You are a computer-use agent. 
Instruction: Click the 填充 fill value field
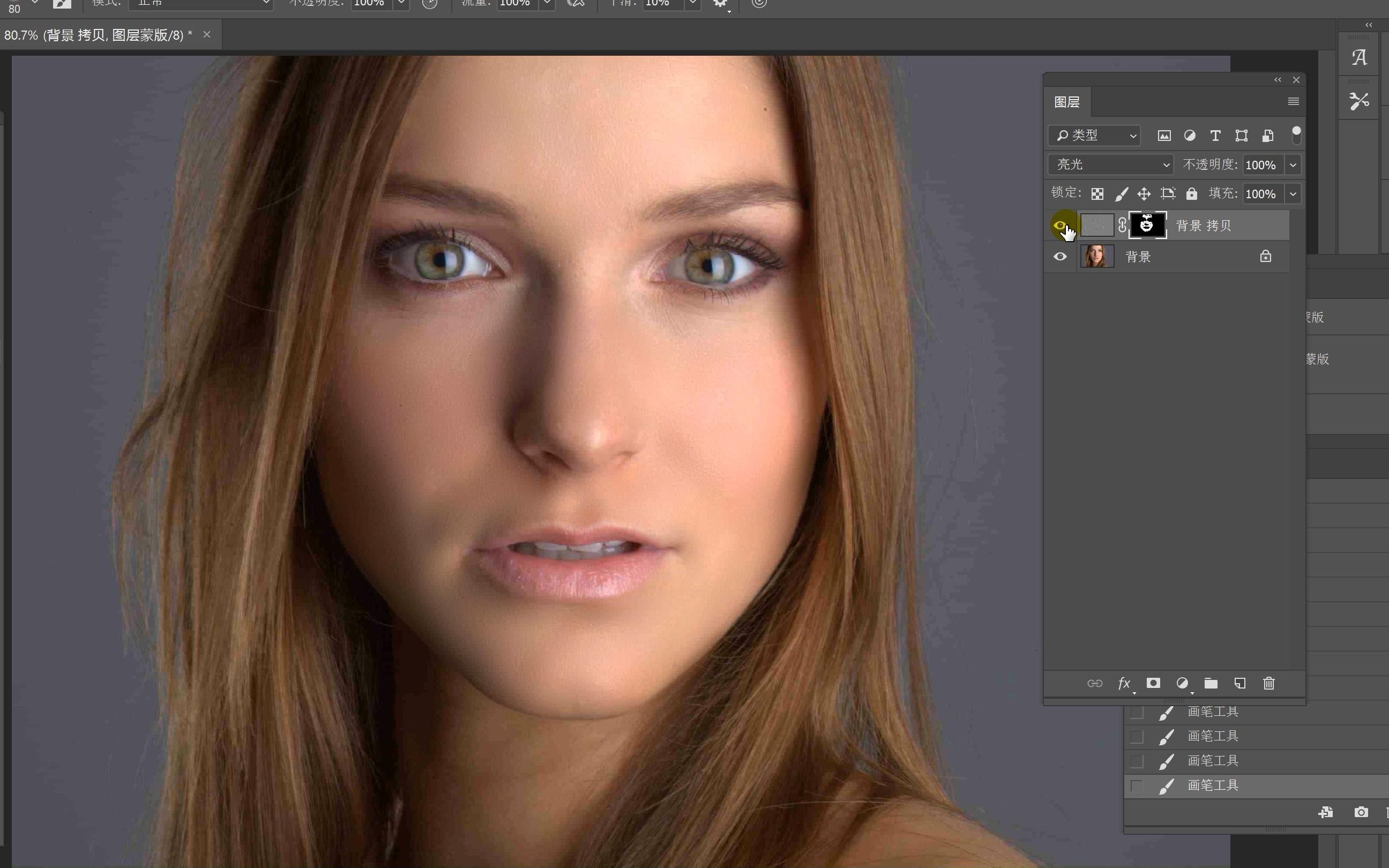click(x=1261, y=194)
